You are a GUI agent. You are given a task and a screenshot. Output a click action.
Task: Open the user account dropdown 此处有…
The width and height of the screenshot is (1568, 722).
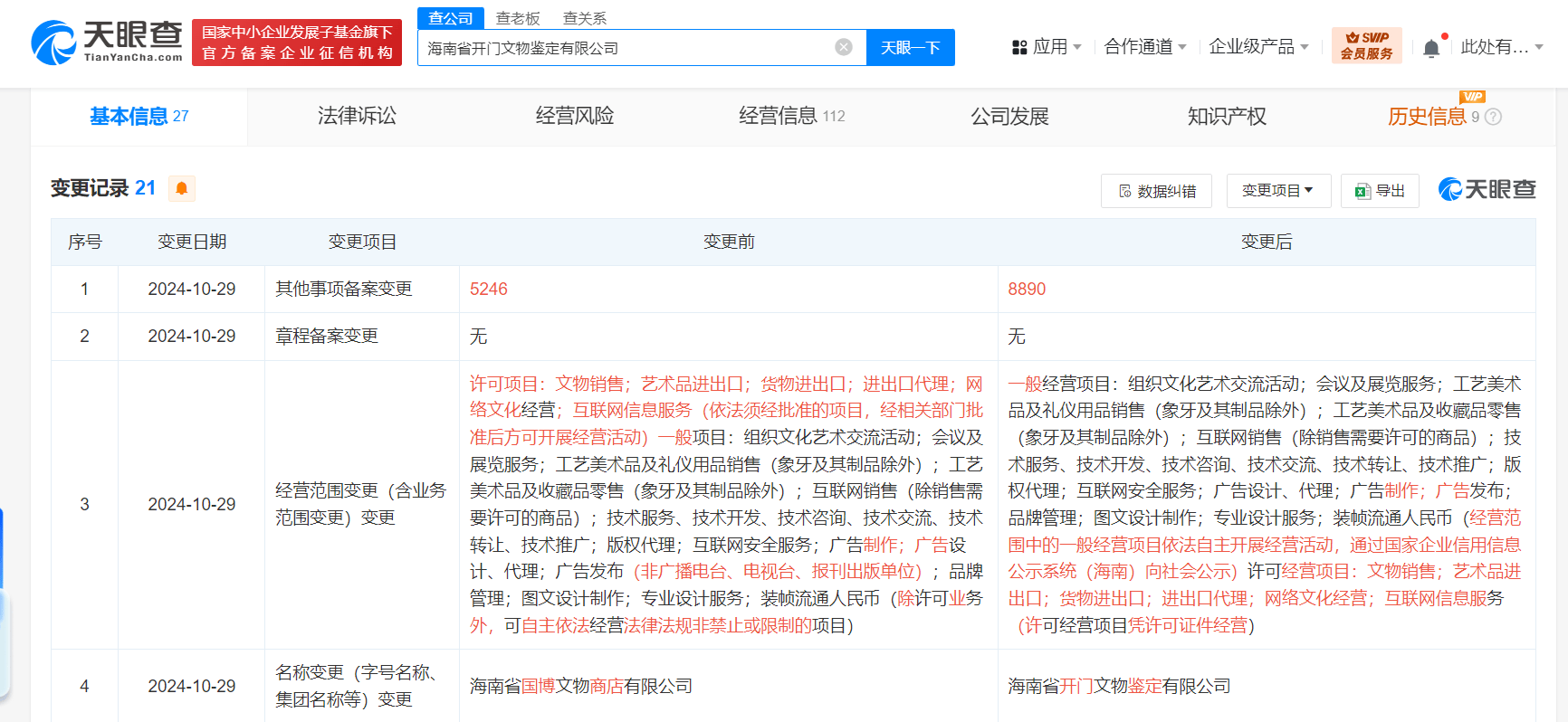pyautogui.click(x=1501, y=47)
